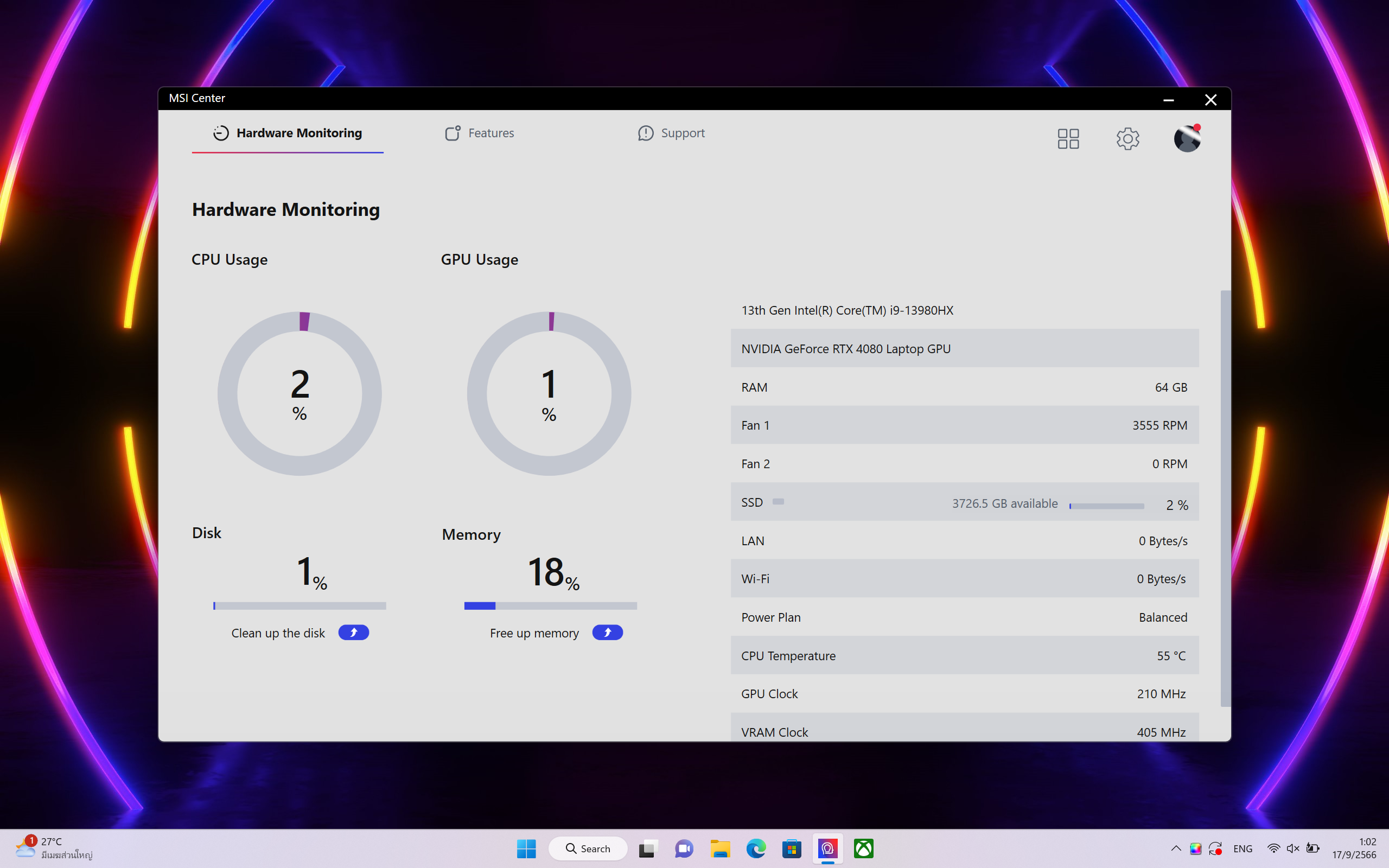Minimize the MSI Center window
1389x868 pixels.
(1168, 99)
